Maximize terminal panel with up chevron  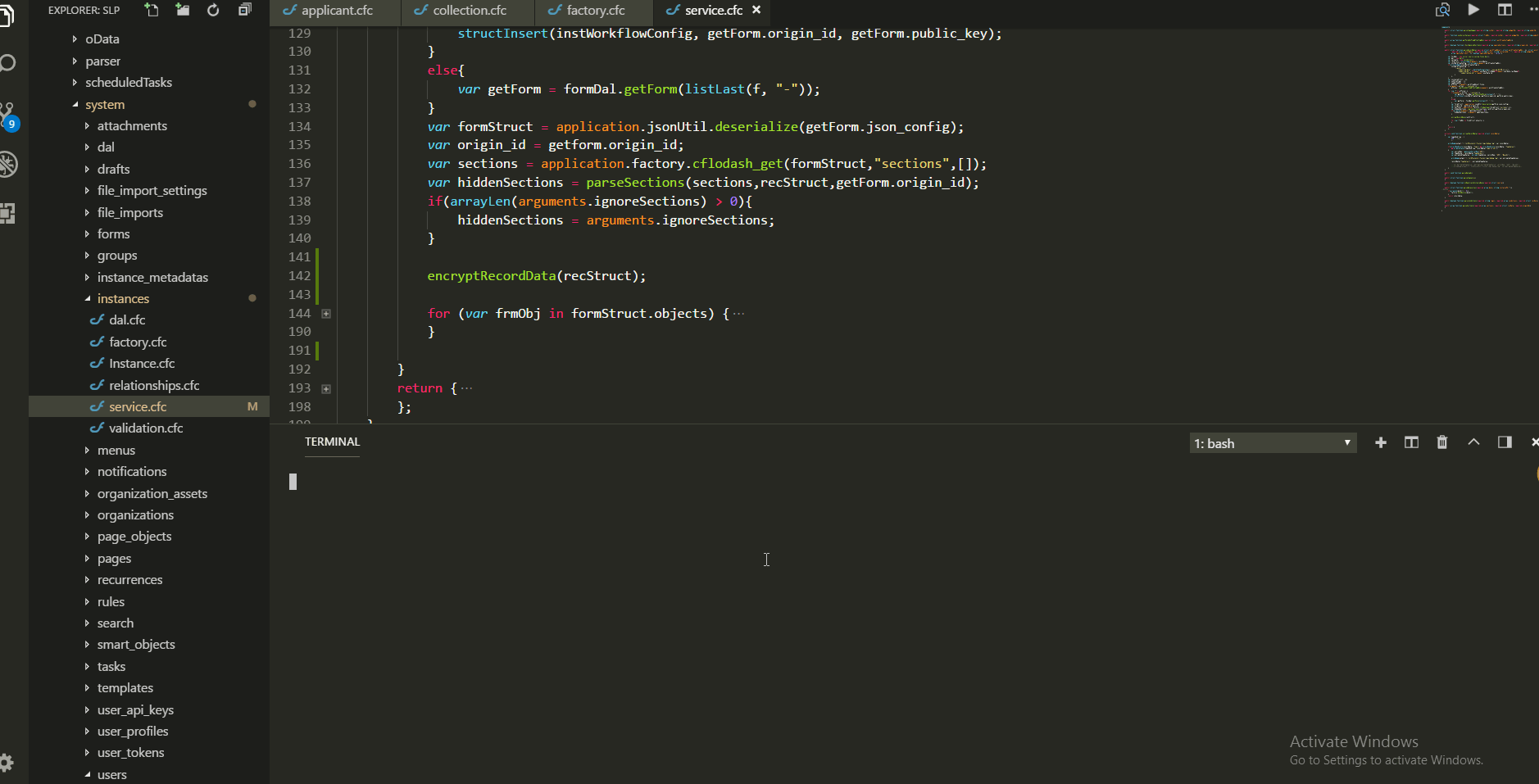pos(1473,442)
